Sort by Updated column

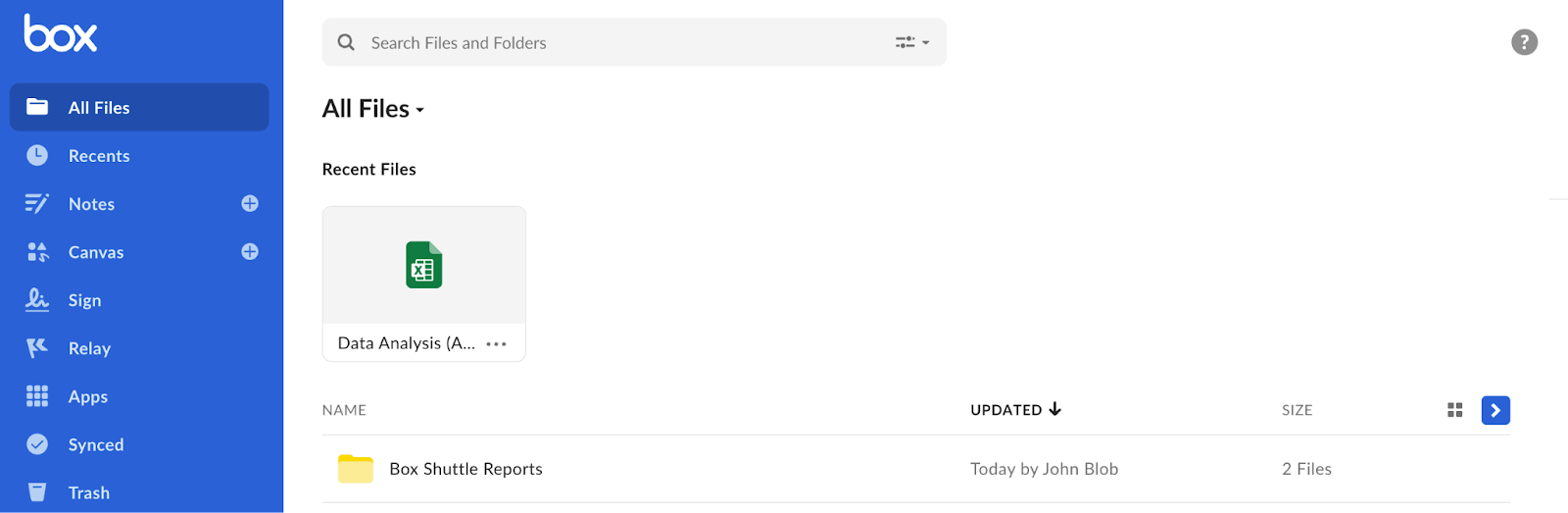pos(1015,410)
